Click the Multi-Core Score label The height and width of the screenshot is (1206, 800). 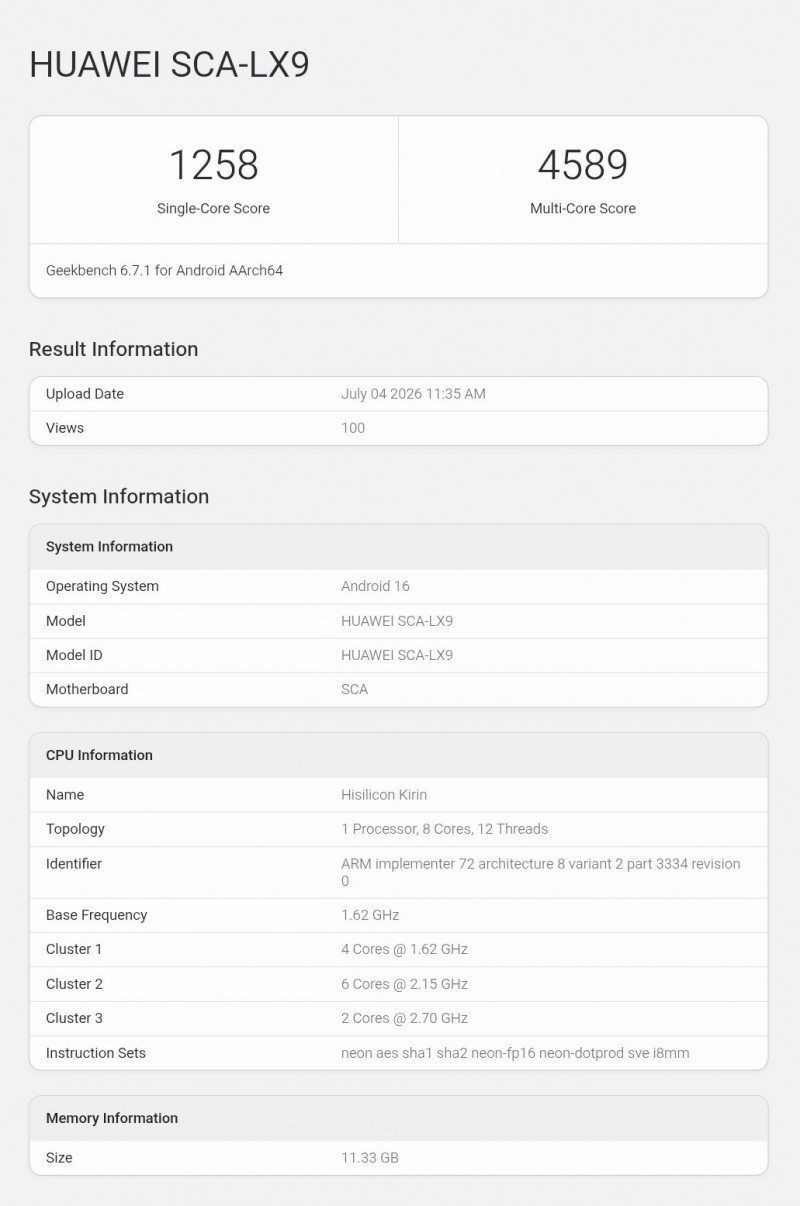point(583,209)
